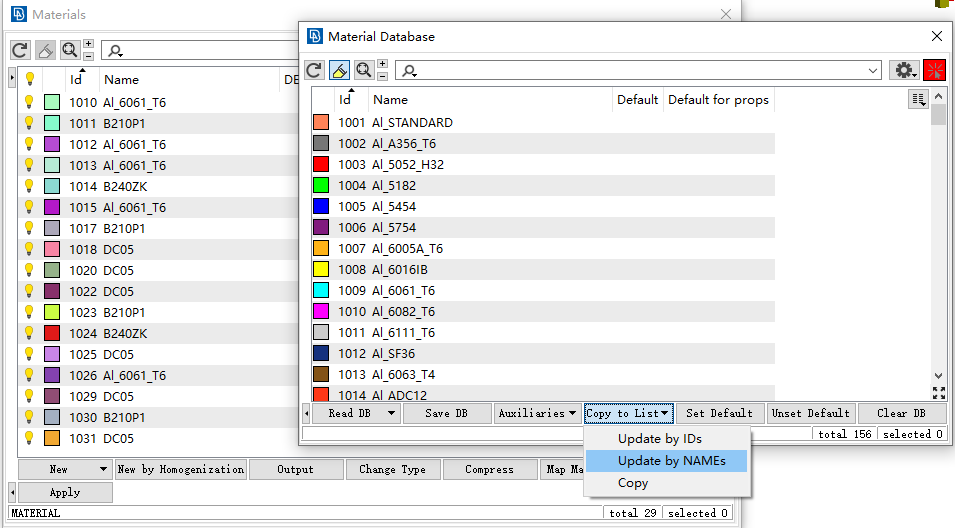
Task: Click plus expand icon in Material Database toolbar
Action: point(382,64)
